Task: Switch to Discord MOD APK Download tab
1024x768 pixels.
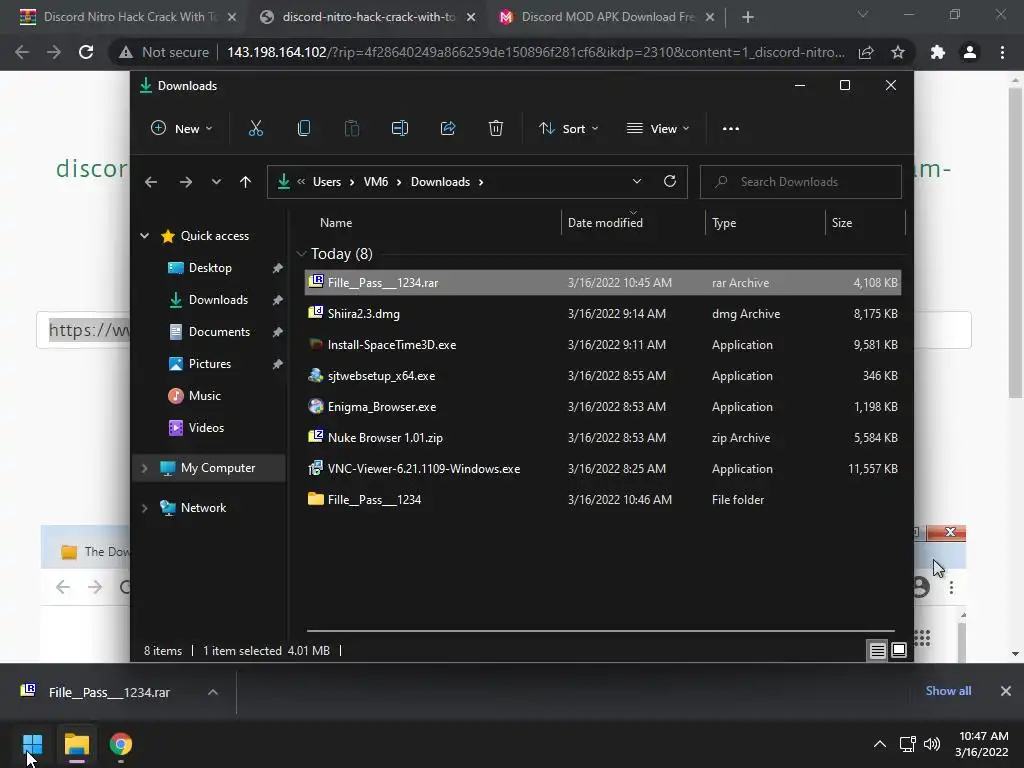Action: click(607, 17)
